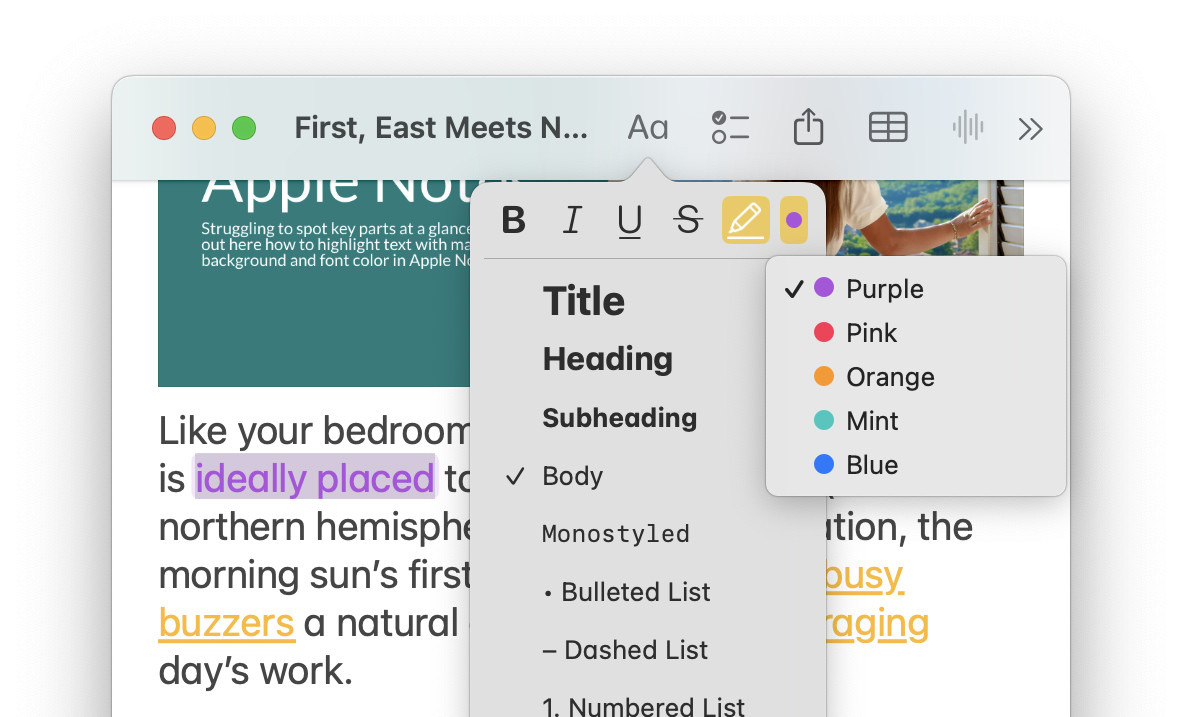Click the orange underlined 'buzzers' text
This screenshot has width=1182, height=717.
click(x=226, y=624)
